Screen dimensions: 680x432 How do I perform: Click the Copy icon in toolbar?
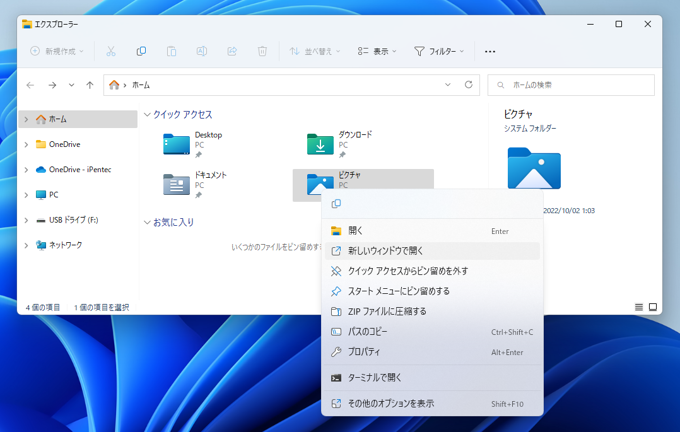pos(141,51)
